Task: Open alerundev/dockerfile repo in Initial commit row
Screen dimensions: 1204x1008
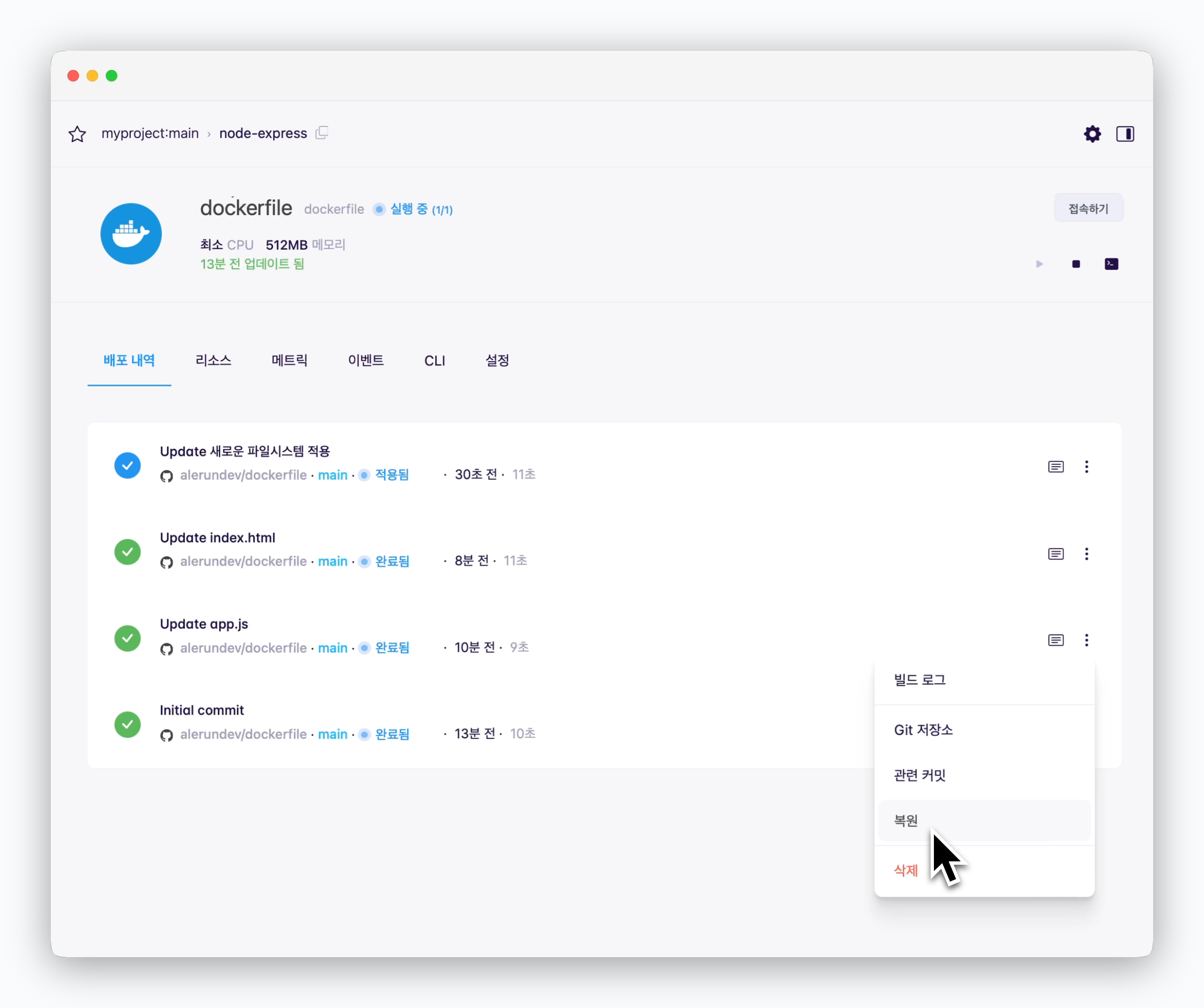Action: [x=243, y=734]
